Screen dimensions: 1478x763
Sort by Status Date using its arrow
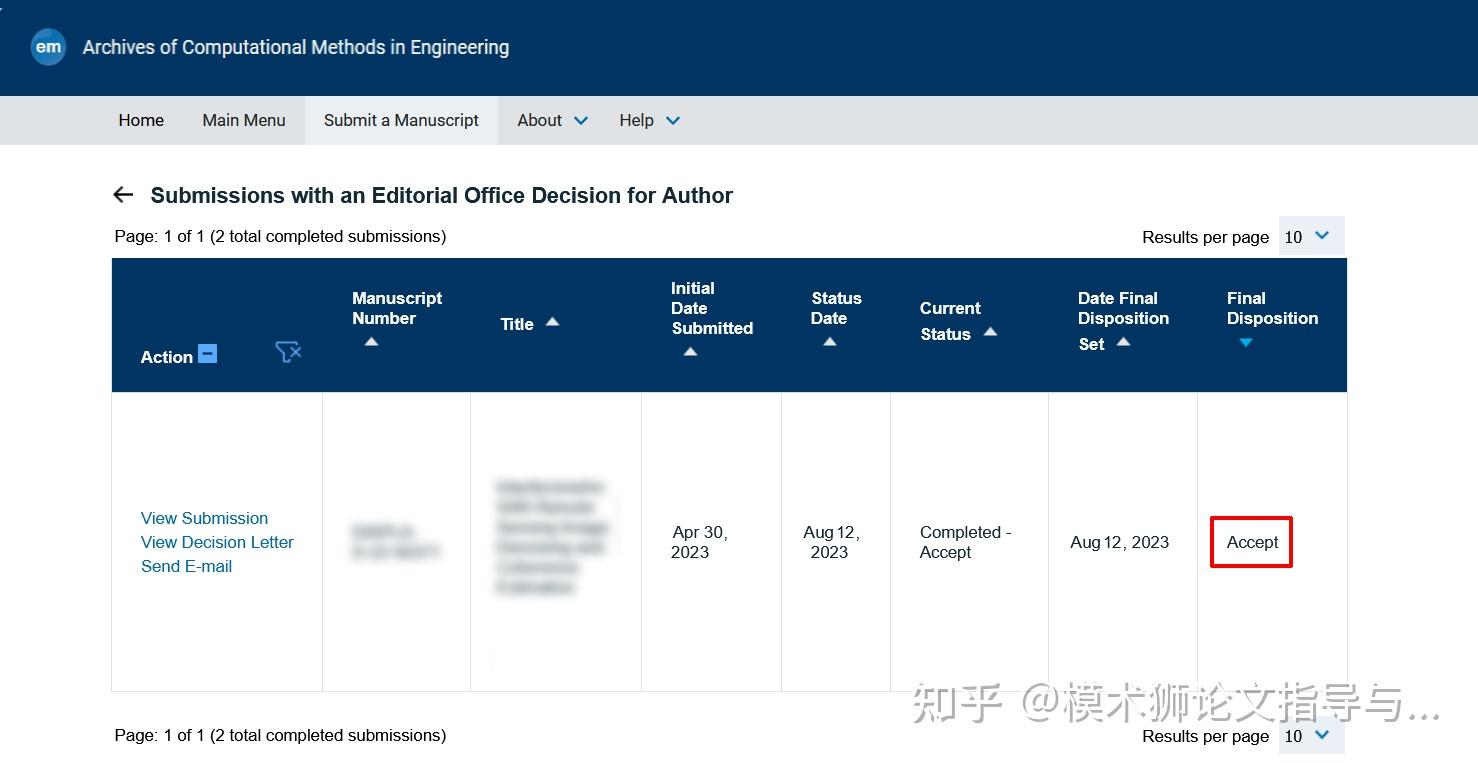click(829, 342)
